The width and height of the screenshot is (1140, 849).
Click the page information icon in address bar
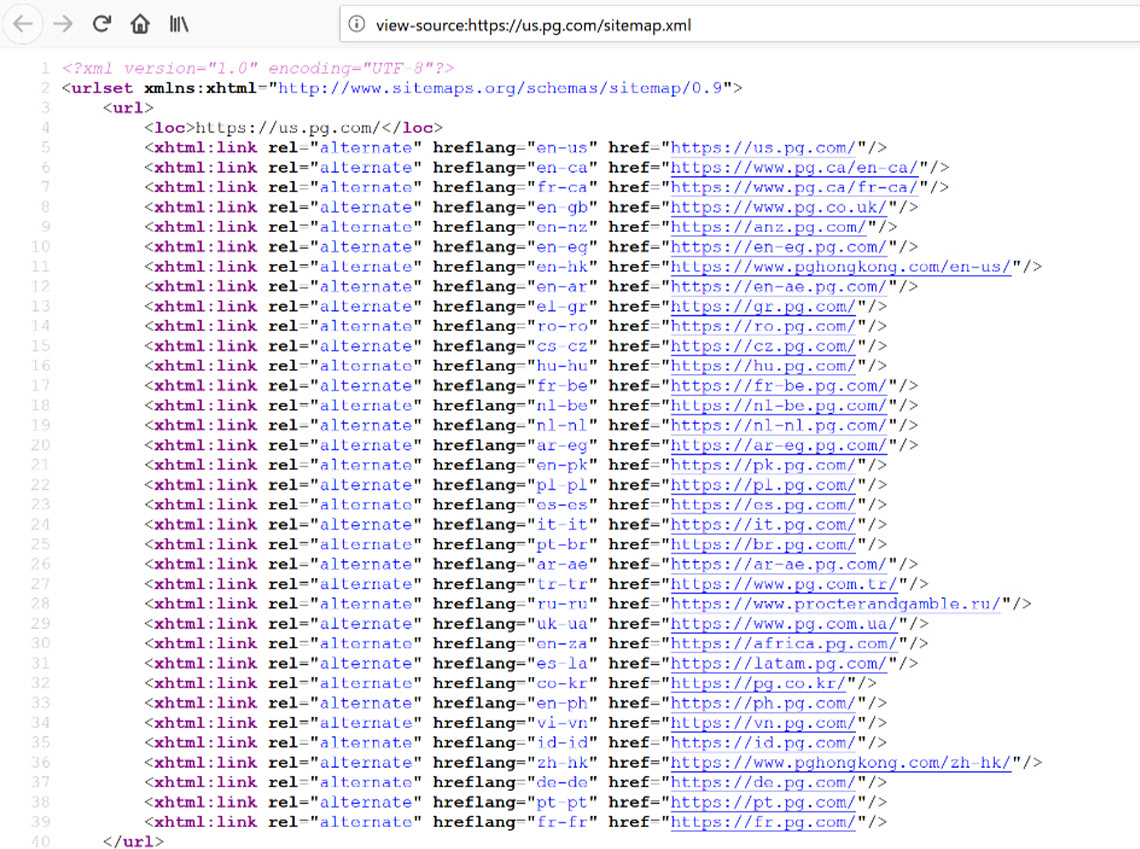(358, 26)
